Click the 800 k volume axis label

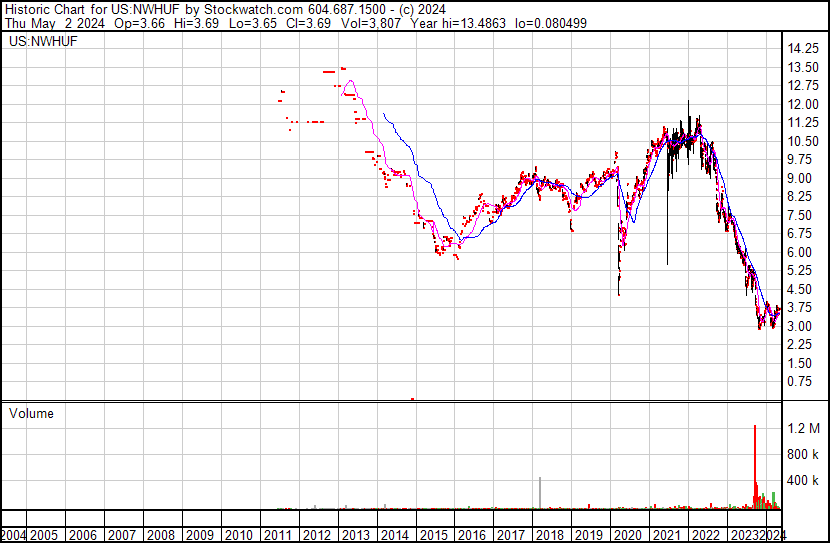pos(803,454)
